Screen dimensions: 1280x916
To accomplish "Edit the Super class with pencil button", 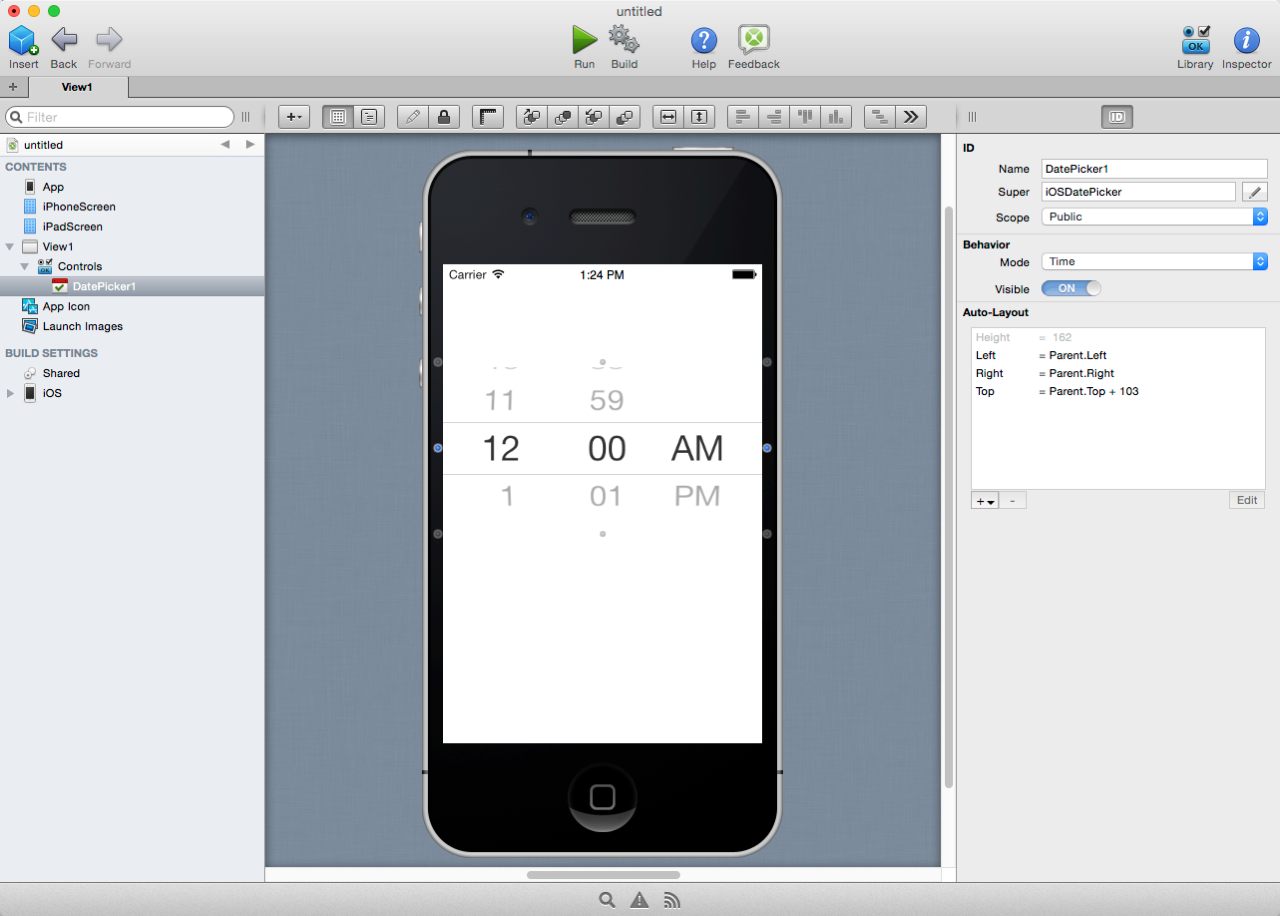I will point(1255,191).
